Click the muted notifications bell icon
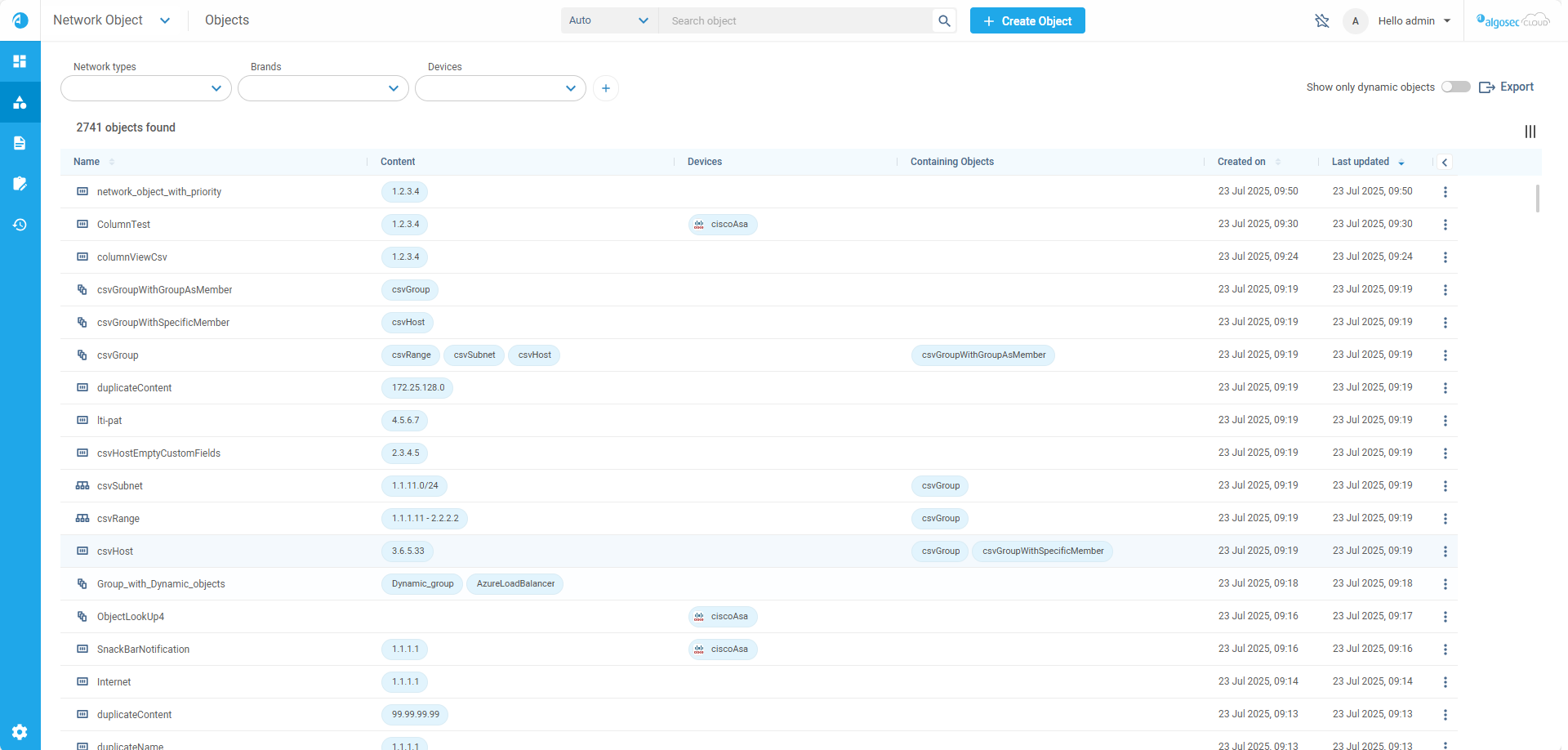Viewport: 1568px width, 750px height. coord(1321,20)
